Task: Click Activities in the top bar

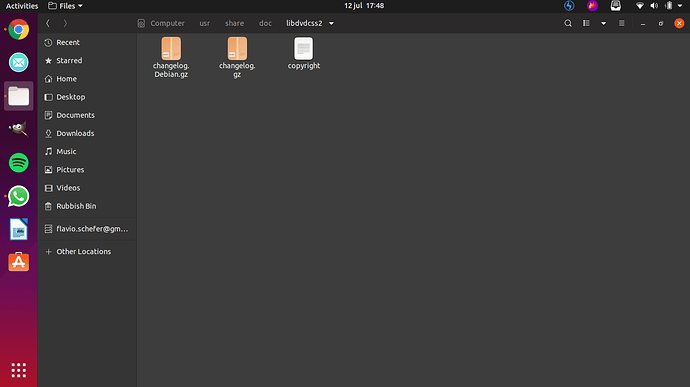Action: pyautogui.click(x=22, y=6)
